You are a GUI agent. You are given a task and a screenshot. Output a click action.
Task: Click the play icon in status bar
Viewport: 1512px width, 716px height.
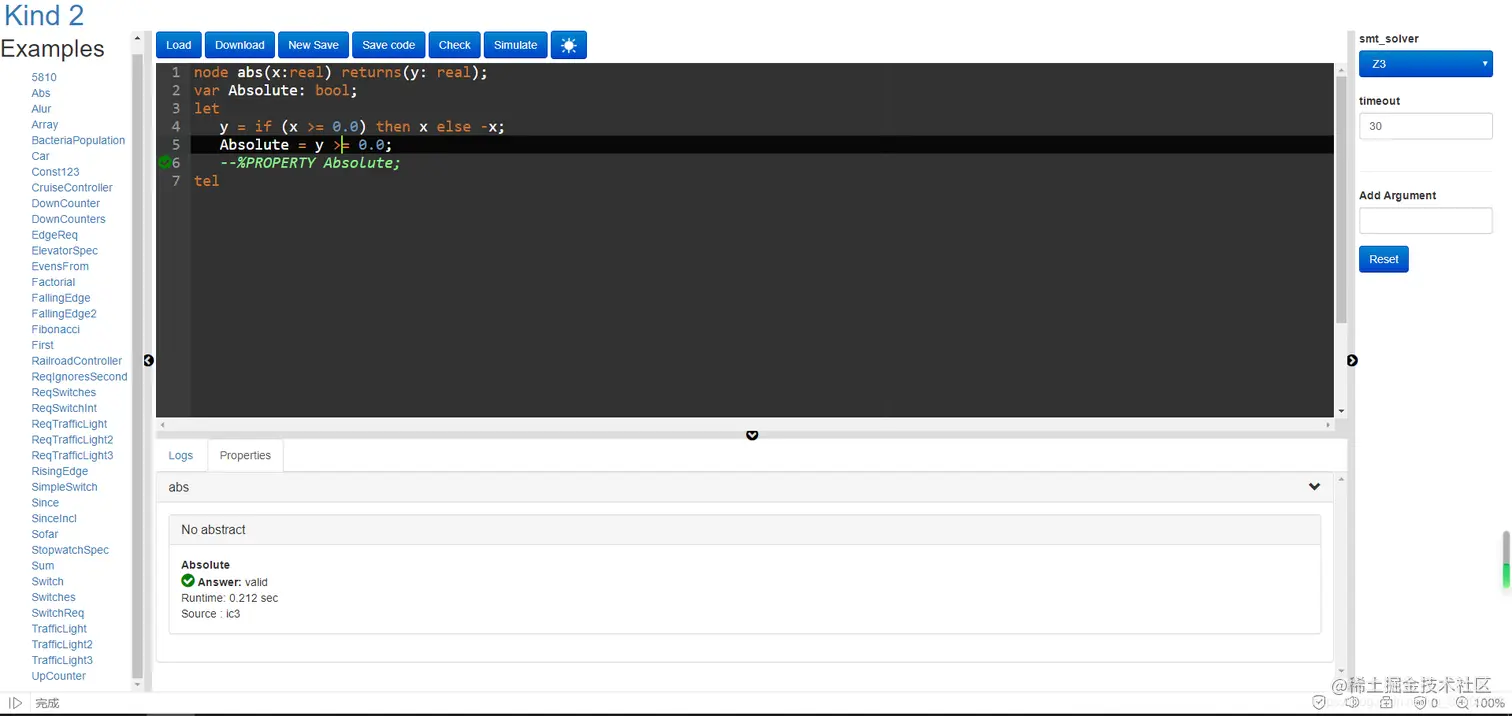click(15, 703)
